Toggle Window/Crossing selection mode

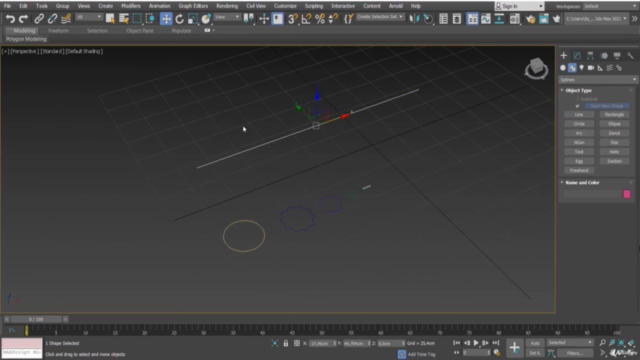click(x=150, y=19)
